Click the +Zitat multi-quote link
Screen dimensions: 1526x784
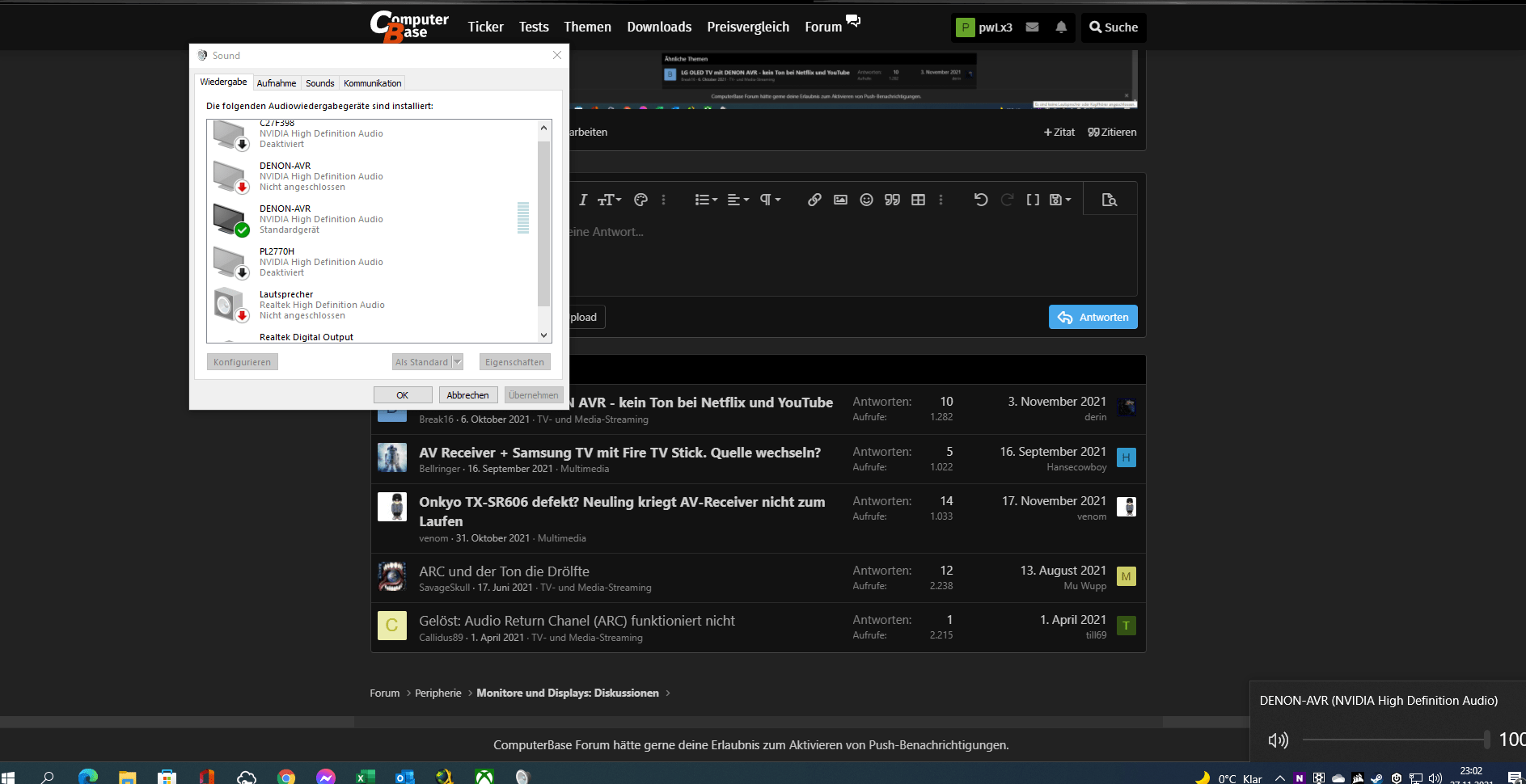pos(1059,132)
